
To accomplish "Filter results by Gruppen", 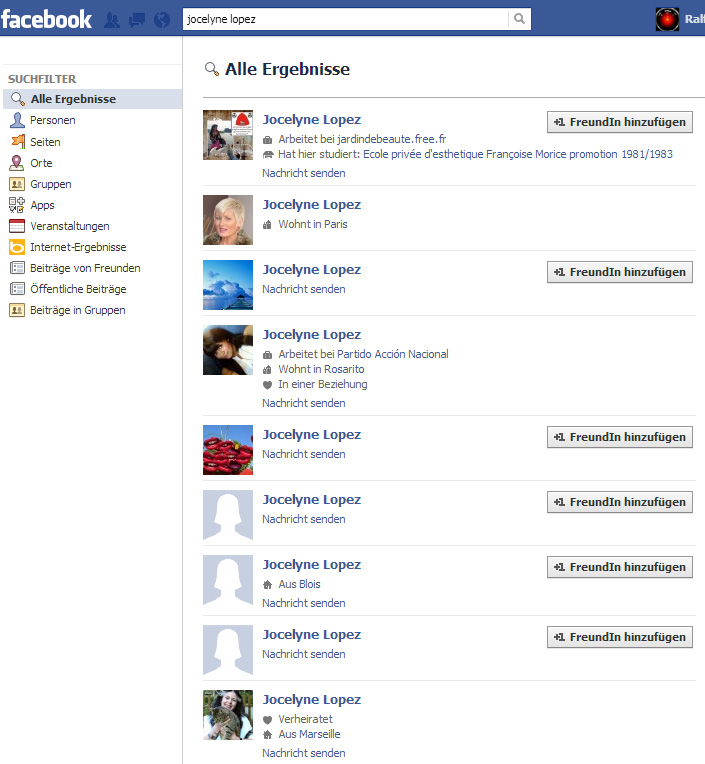I will [51, 184].
